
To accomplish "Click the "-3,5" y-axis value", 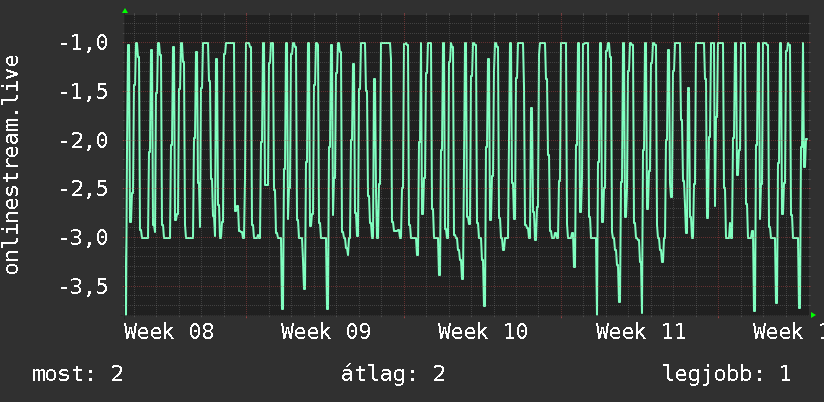I will (x=84, y=287).
